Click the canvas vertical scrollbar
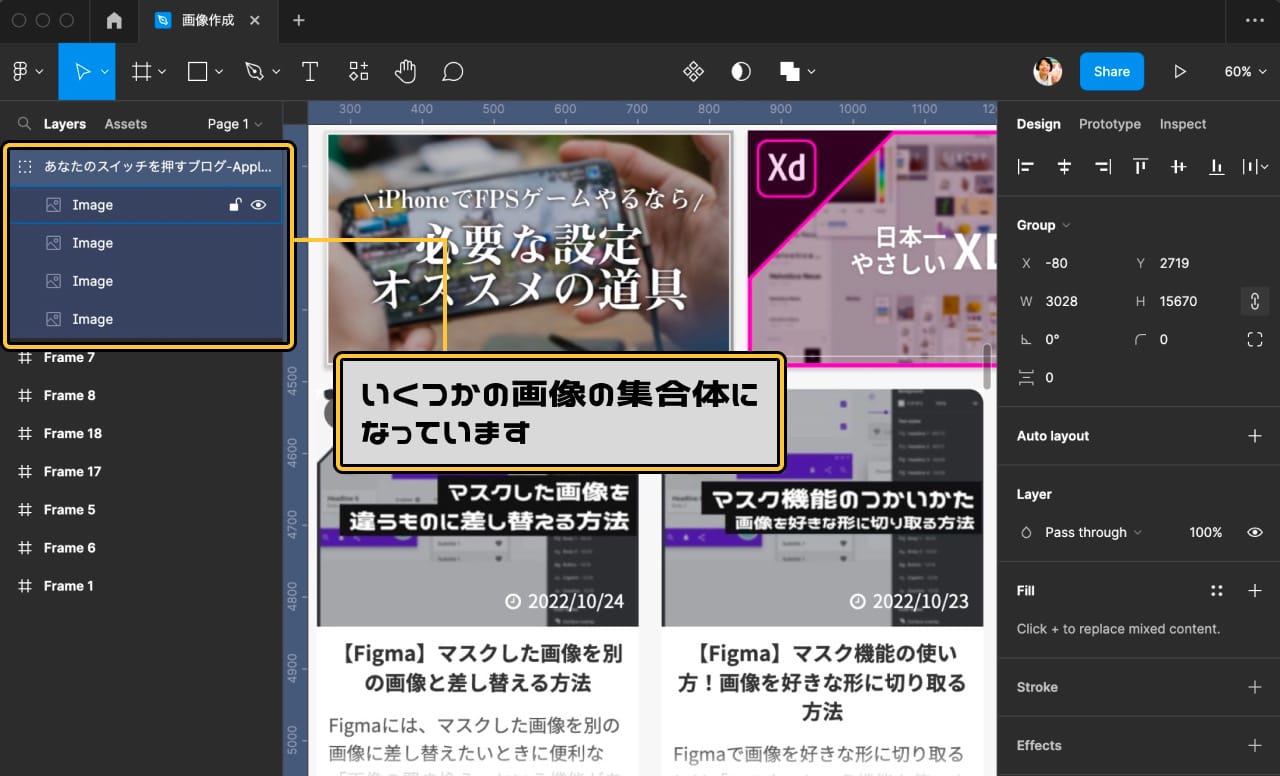The height and width of the screenshot is (776, 1280). tap(988, 366)
